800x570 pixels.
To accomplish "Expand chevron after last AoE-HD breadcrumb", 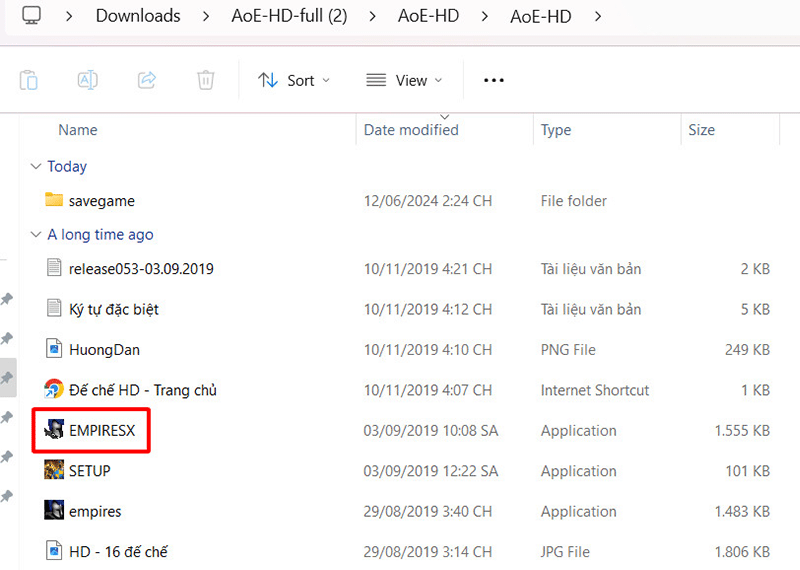I will [x=598, y=16].
